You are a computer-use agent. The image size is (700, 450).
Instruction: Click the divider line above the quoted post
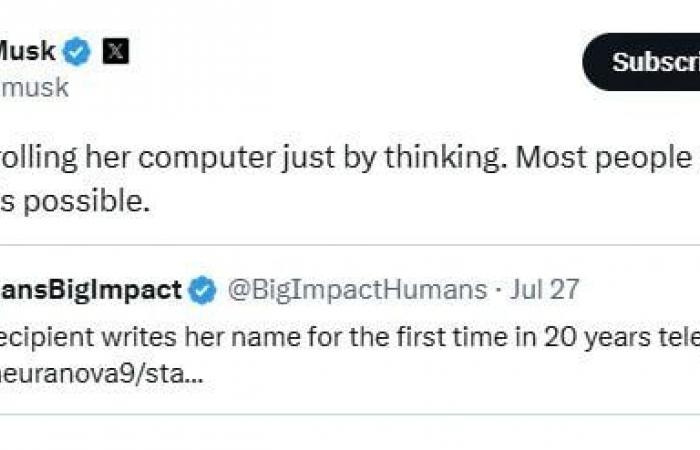pyautogui.click(x=350, y=245)
